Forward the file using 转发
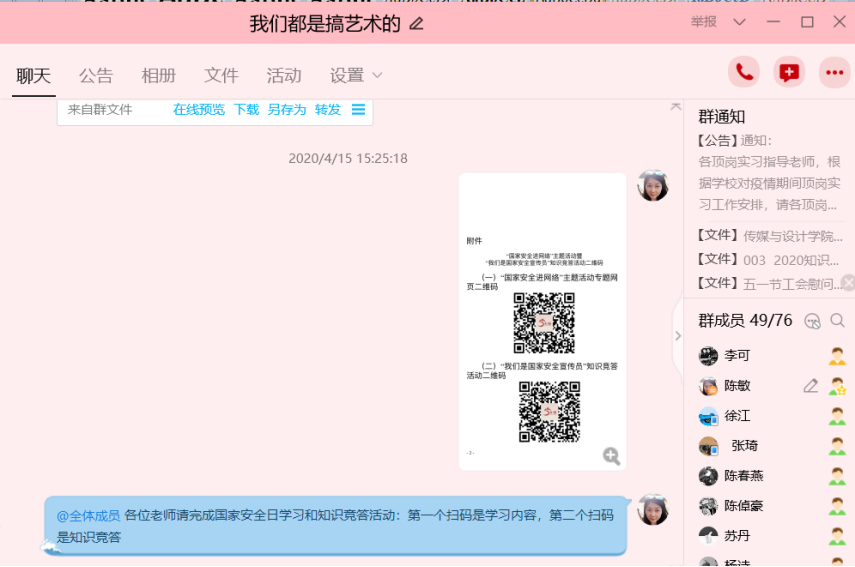Viewport: 855px width, 567px height. coord(328,110)
